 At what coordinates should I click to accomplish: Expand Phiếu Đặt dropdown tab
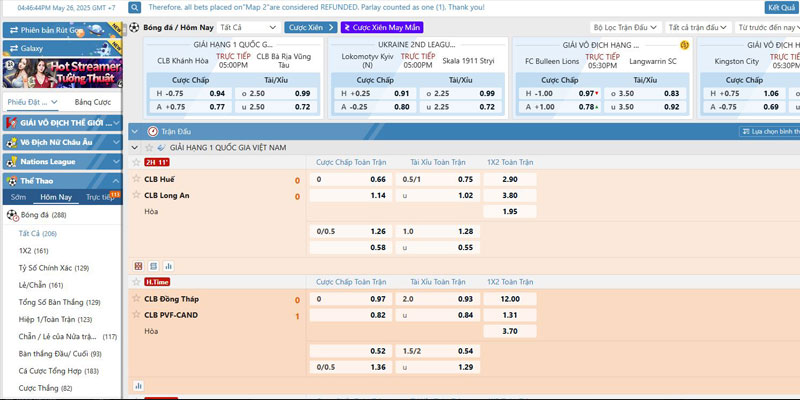33,102
